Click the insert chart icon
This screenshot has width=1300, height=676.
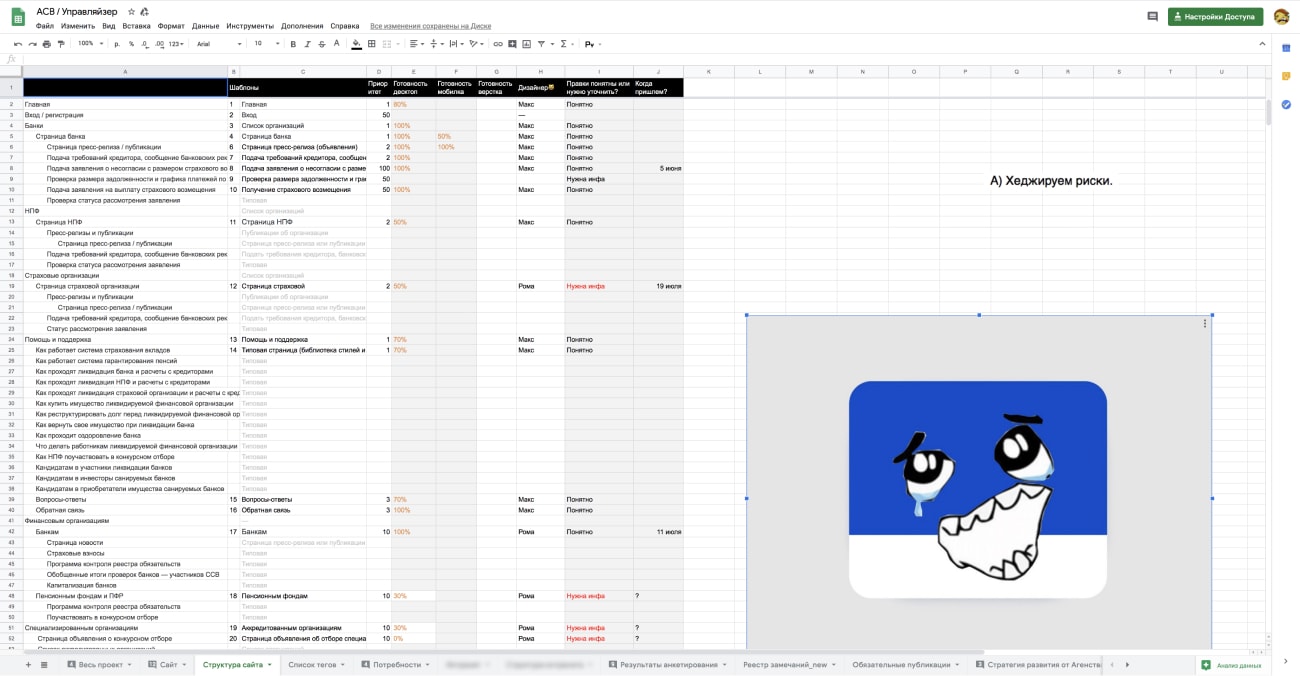(x=526, y=44)
